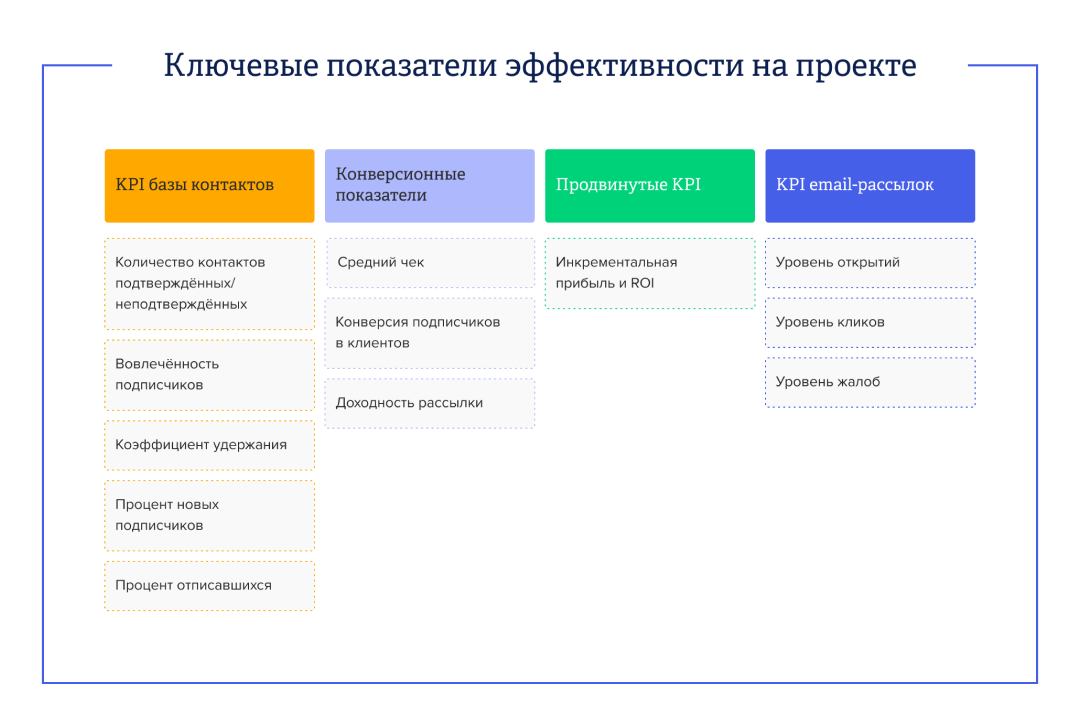
Task: Click the 'Процент новых подписчиков' card
Action: (x=209, y=515)
